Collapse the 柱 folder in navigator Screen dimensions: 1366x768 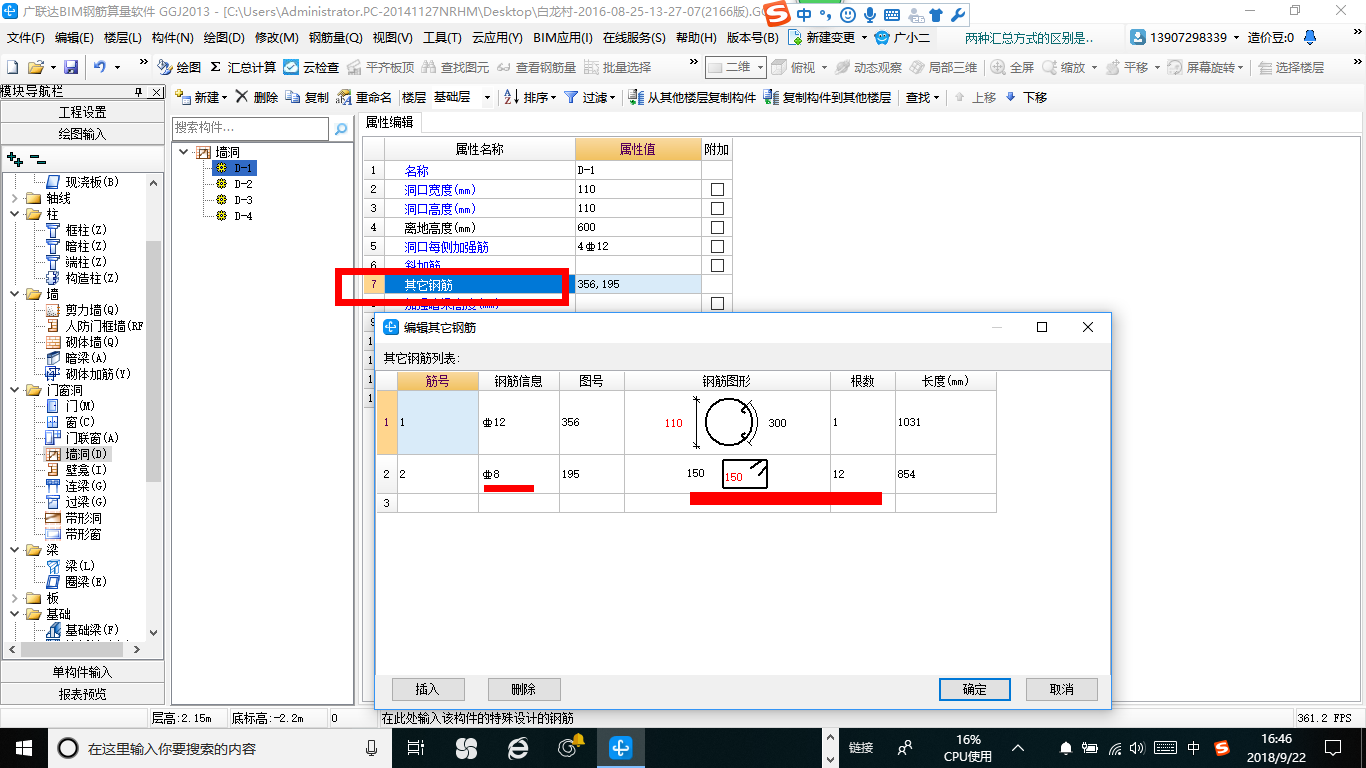15,214
